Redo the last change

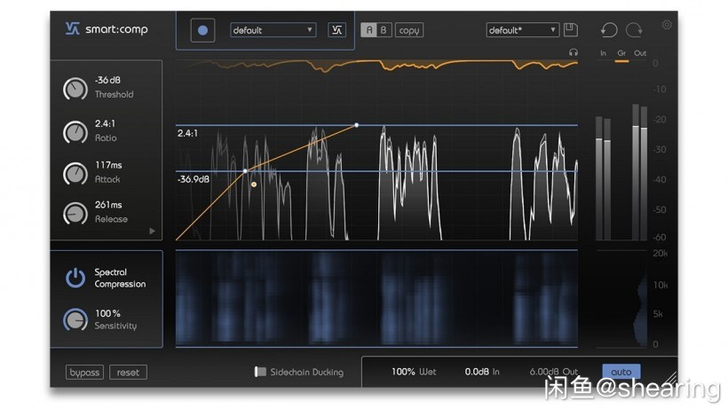coord(634,30)
